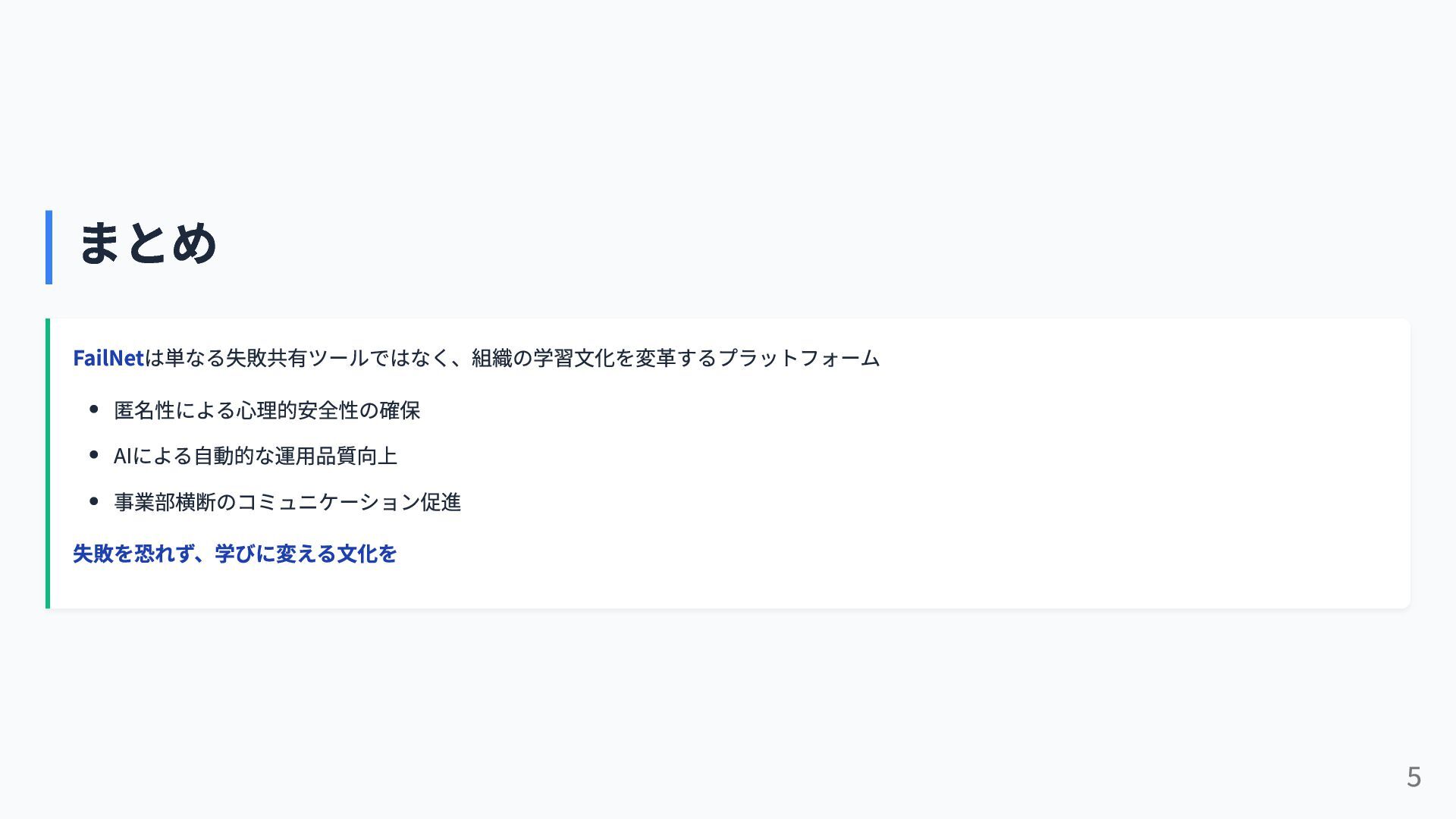Select the phrase 学びに変える文化を
This screenshot has width=1456, height=819.
[306, 554]
